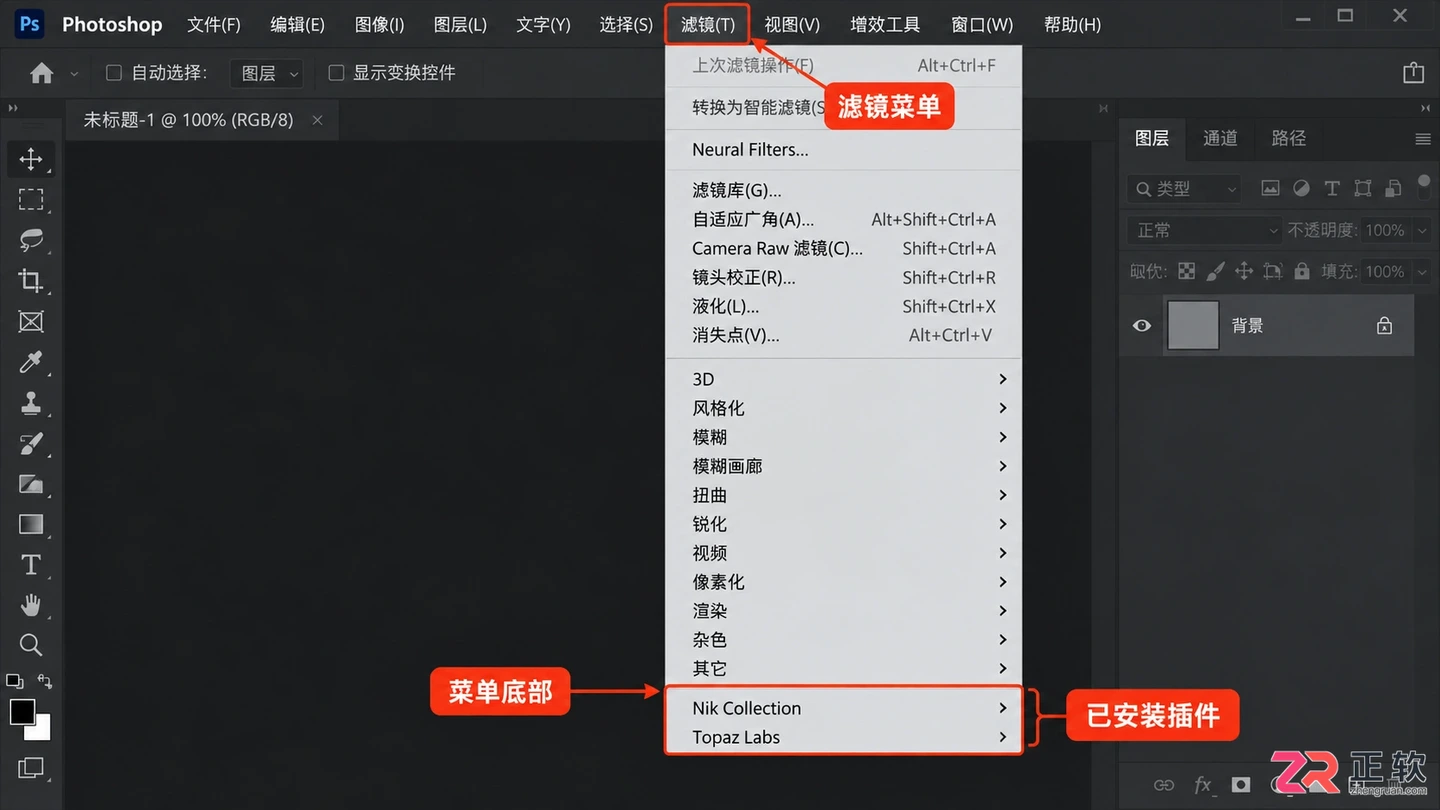Choose the Frame tool
Viewport: 1440px width, 810px height.
click(x=31, y=321)
